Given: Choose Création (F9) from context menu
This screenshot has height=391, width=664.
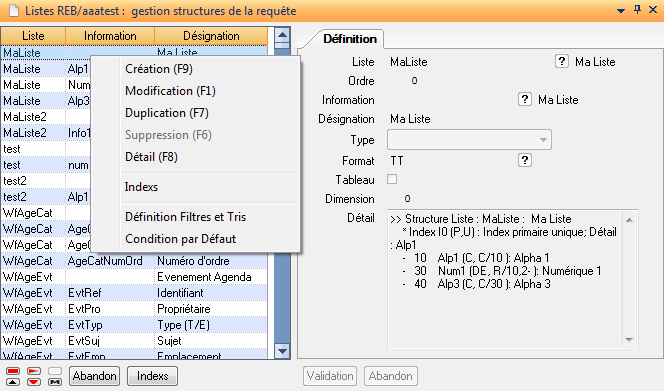Looking at the screenshot, I should pos(159,69).
